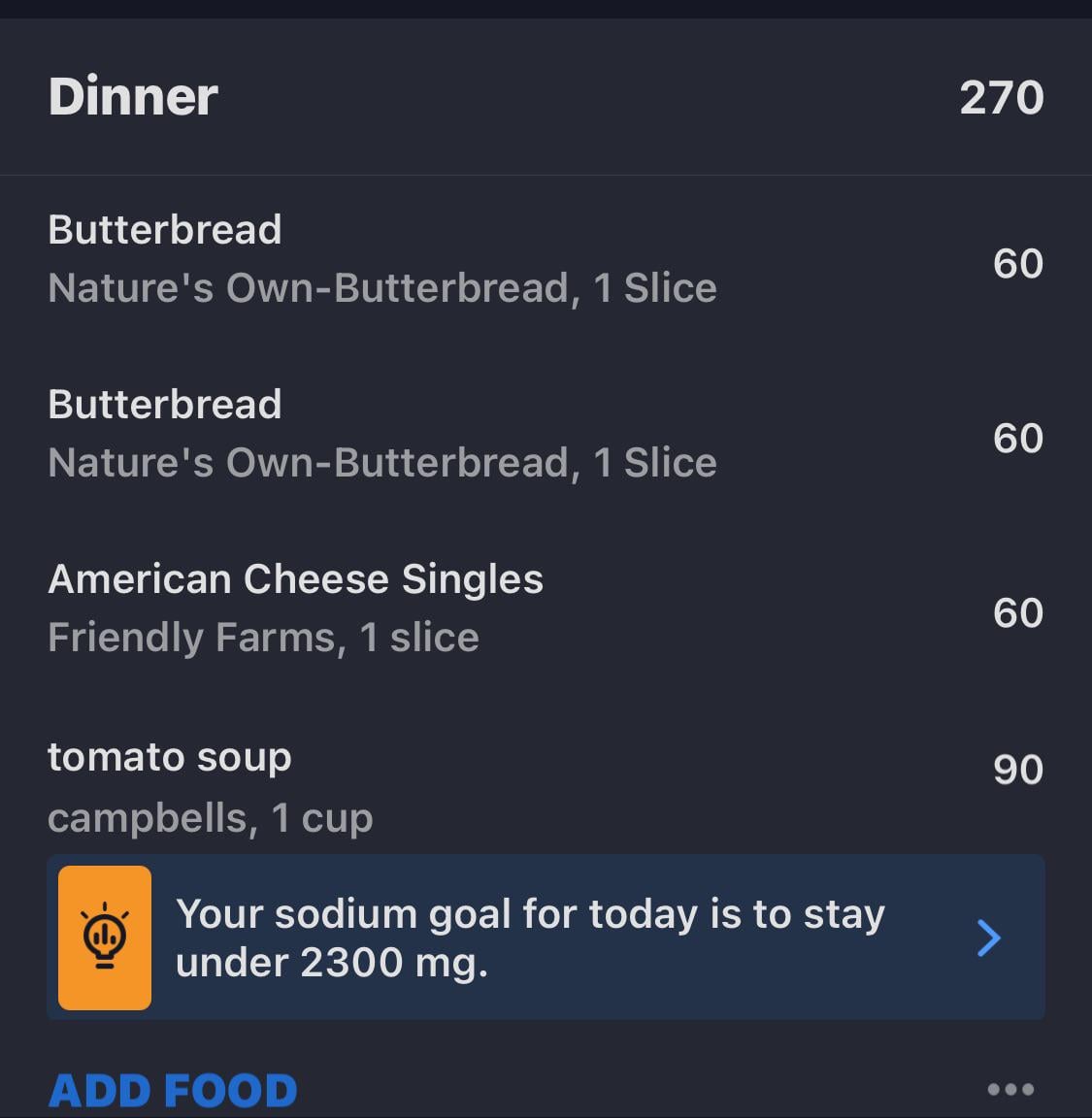Screen dimensions: 1092x1118
Task: Open the tomato soup entry
Action: click(546, 784)
